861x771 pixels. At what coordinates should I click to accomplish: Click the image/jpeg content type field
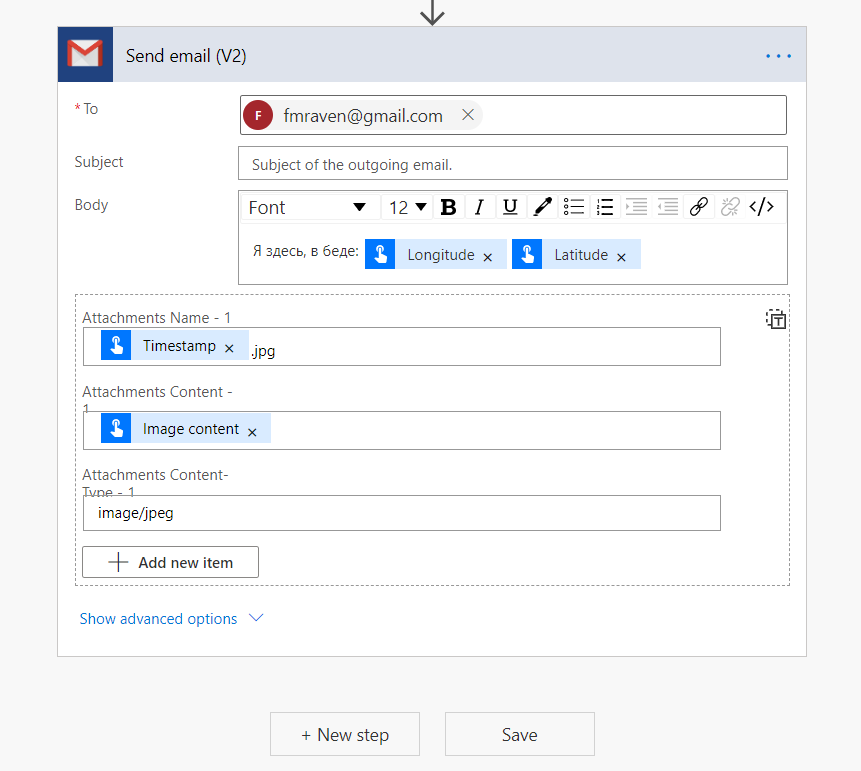click(x=402, y=513)
